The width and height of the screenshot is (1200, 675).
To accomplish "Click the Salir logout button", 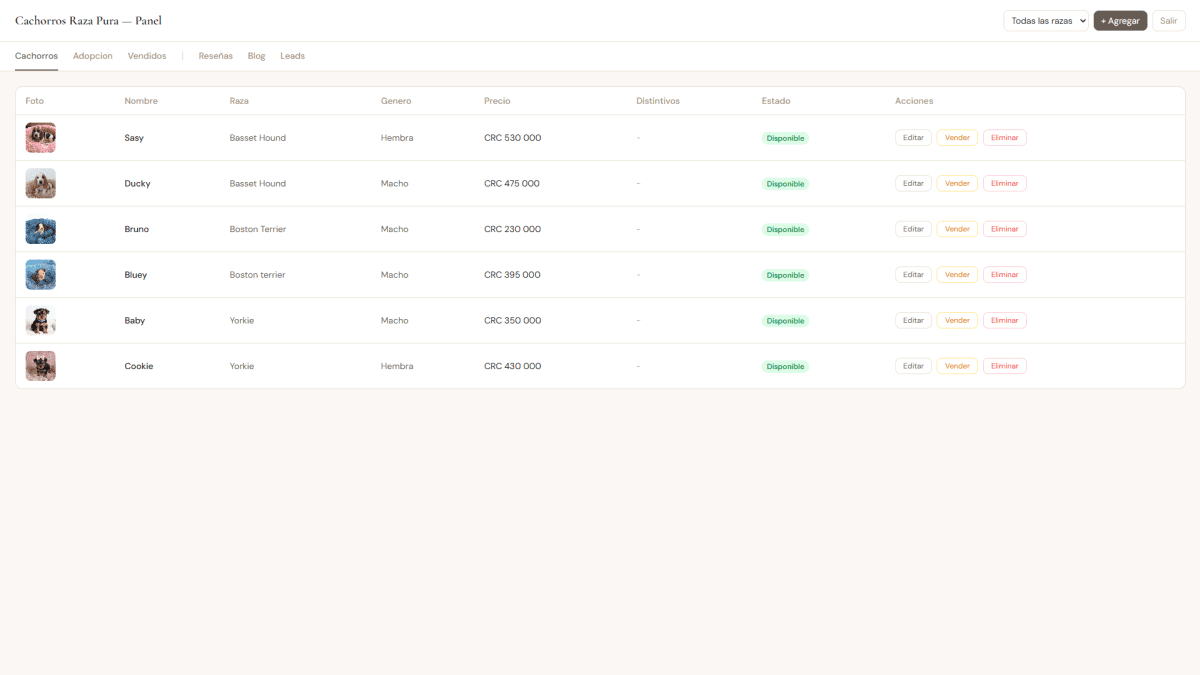I will 1168,21.
